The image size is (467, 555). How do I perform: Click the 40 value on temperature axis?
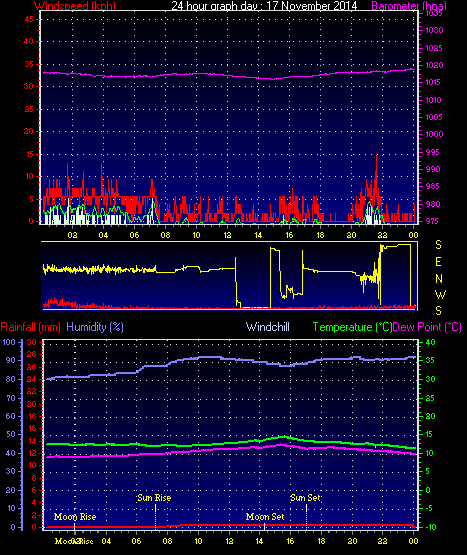tap(431, 342)
